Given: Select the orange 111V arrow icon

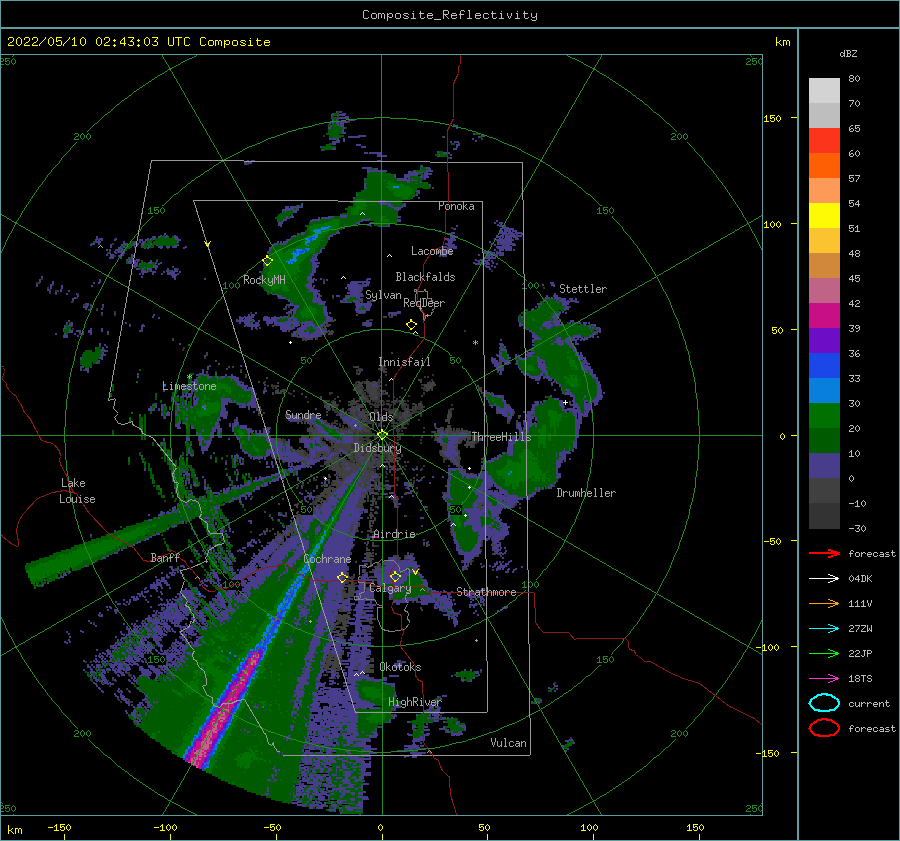Looking at the screenshot, I should click(824, 603).
